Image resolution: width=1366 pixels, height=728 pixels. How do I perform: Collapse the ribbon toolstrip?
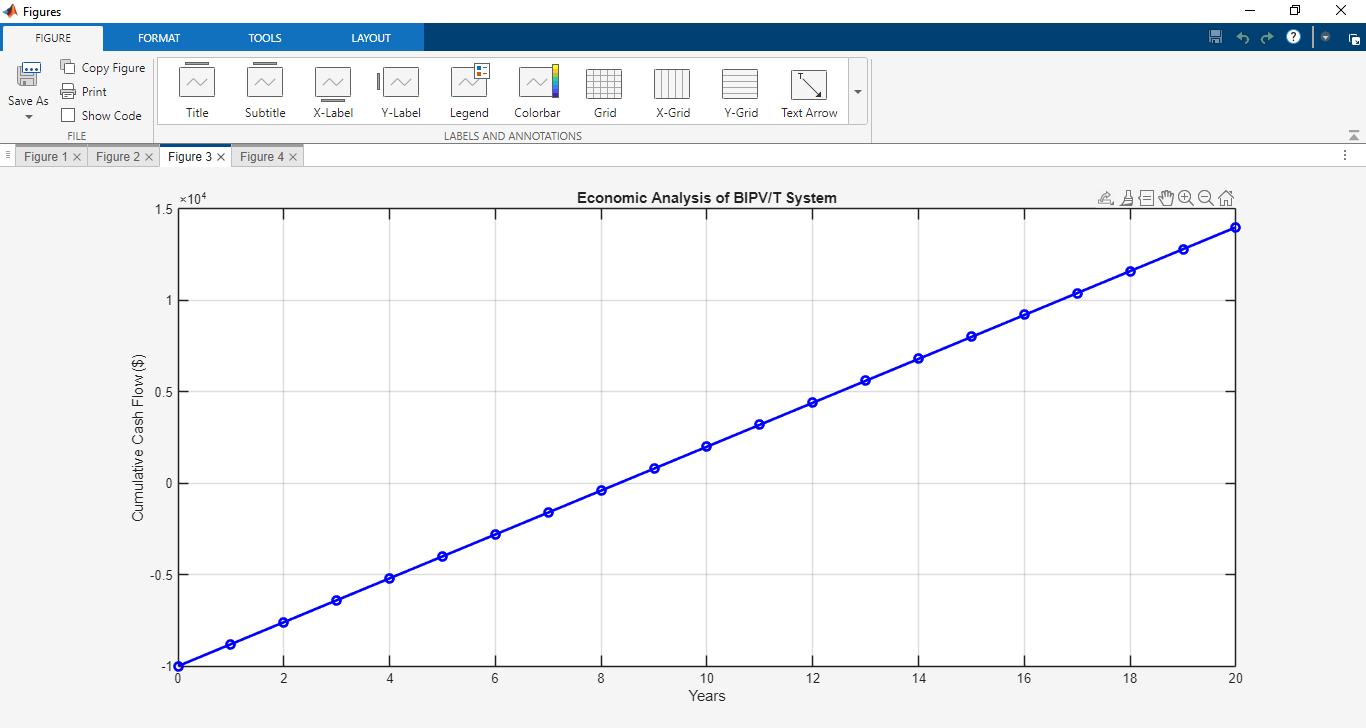pos(1354,135)
